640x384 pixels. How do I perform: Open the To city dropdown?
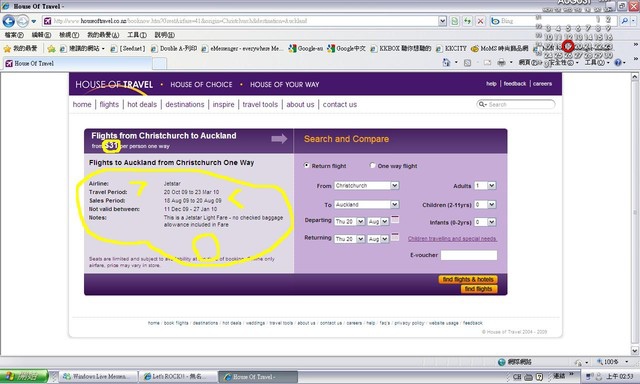(x=395, y=204)
